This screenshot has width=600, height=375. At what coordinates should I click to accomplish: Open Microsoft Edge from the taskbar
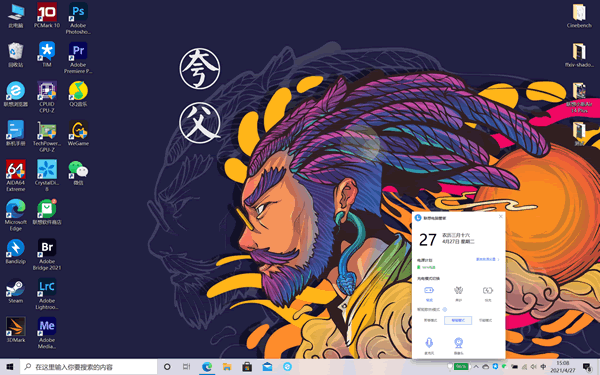point(207,367)
